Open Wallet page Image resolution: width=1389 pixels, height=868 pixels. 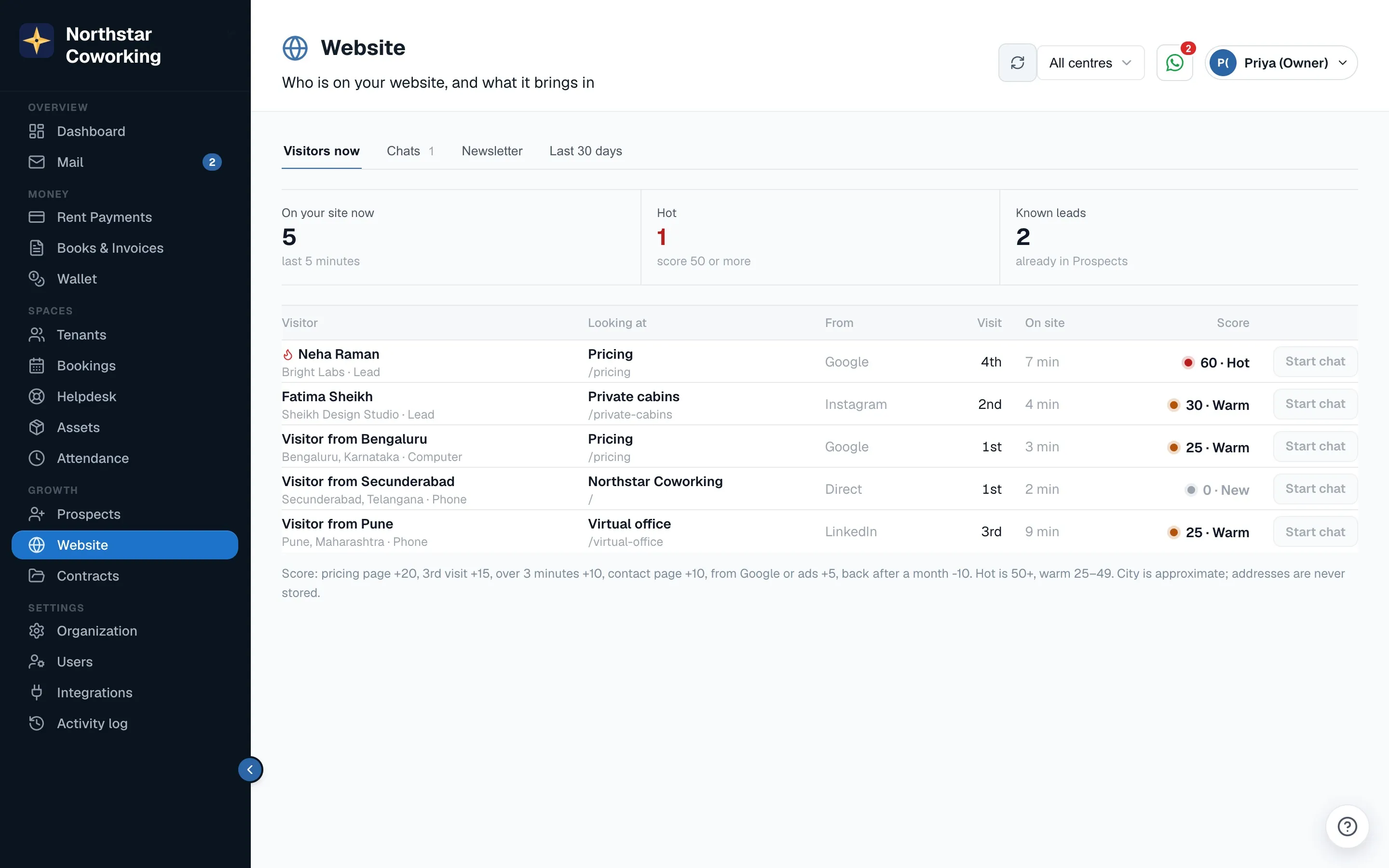[124, 279]
